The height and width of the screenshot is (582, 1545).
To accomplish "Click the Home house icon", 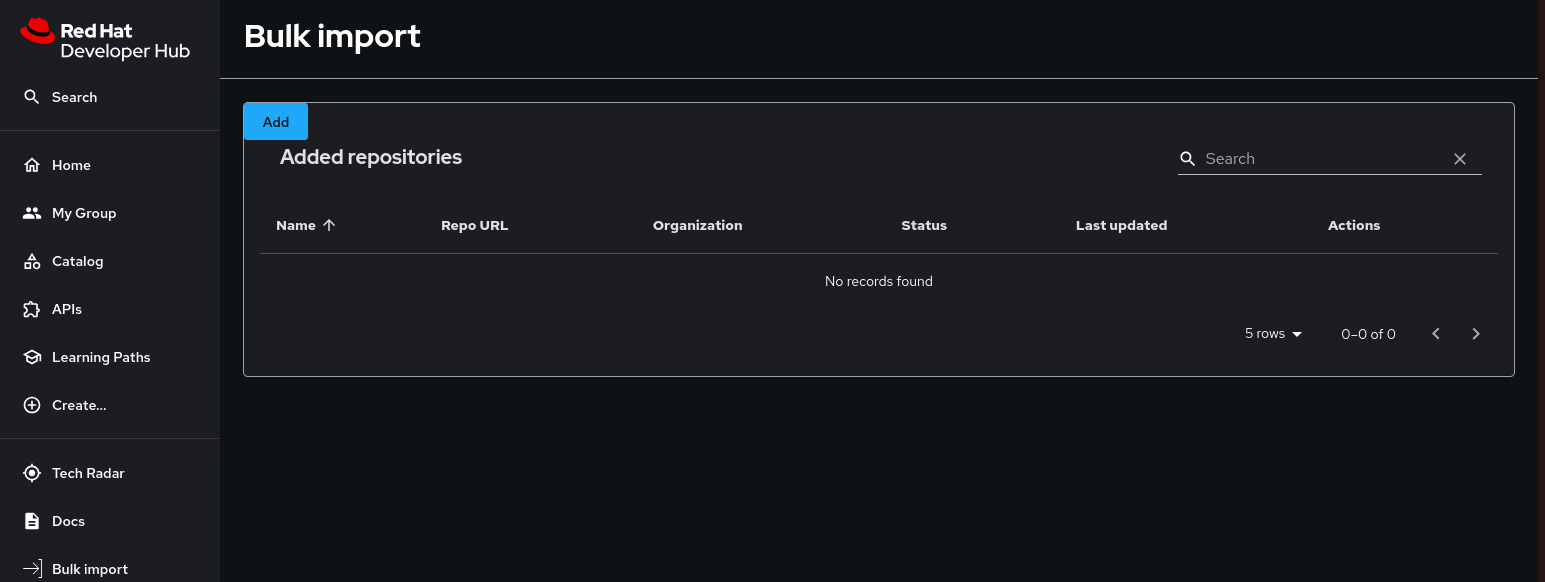I will point(32,165).
